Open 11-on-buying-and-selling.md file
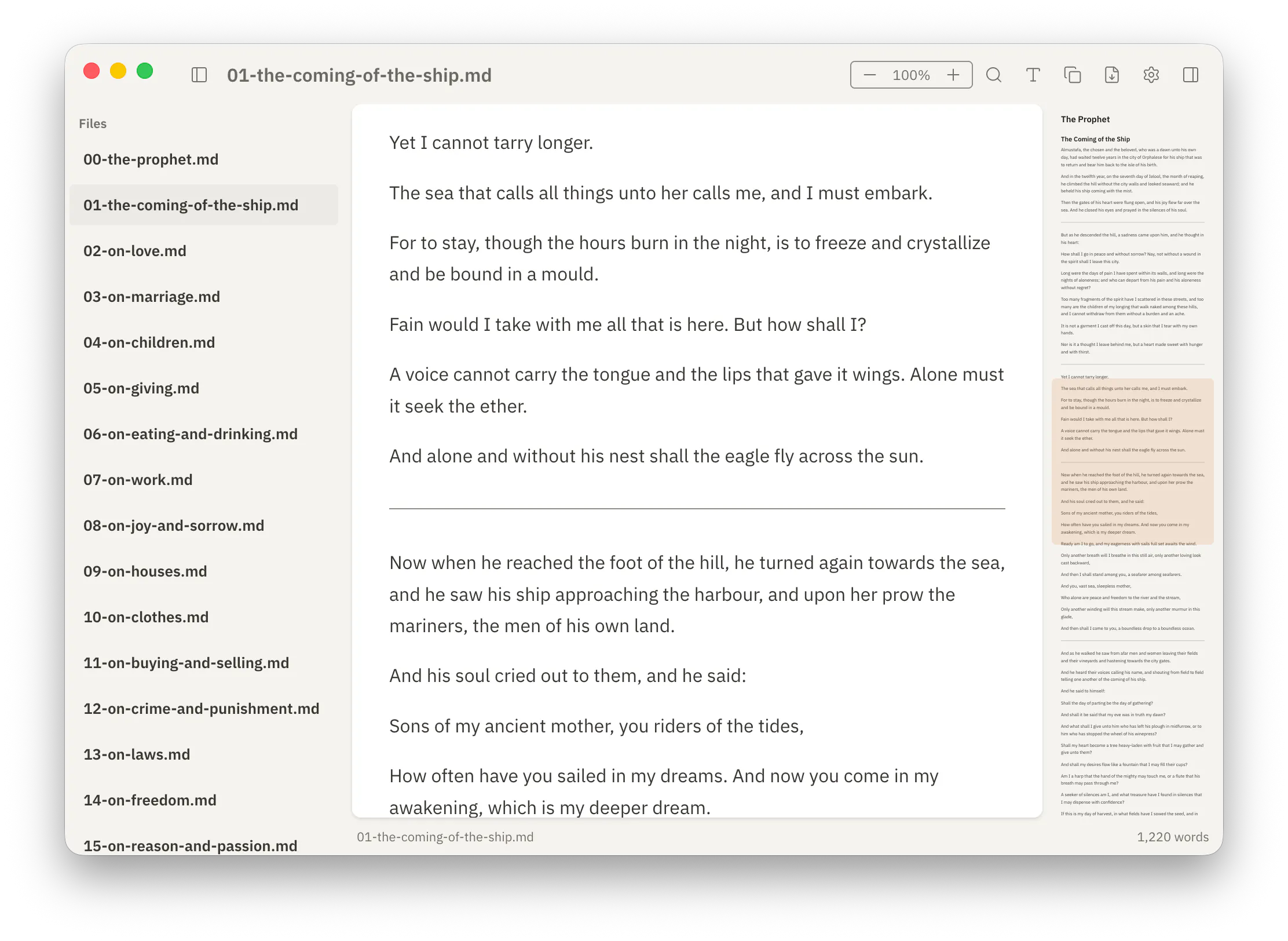This screenshot has width=1288, height=941. (x=204, y=663)
